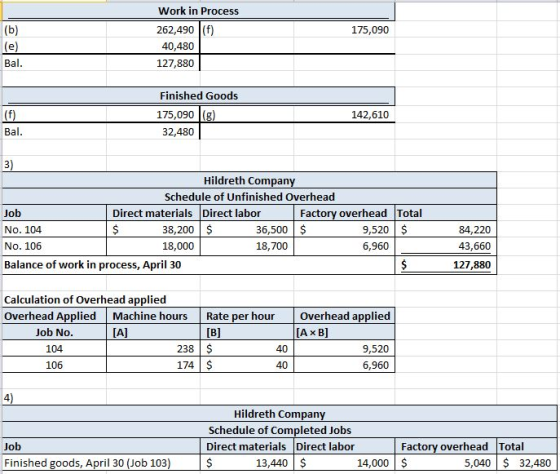Click the 142,610 credit for (g)

pyautogui.click(x=370, y=115)
